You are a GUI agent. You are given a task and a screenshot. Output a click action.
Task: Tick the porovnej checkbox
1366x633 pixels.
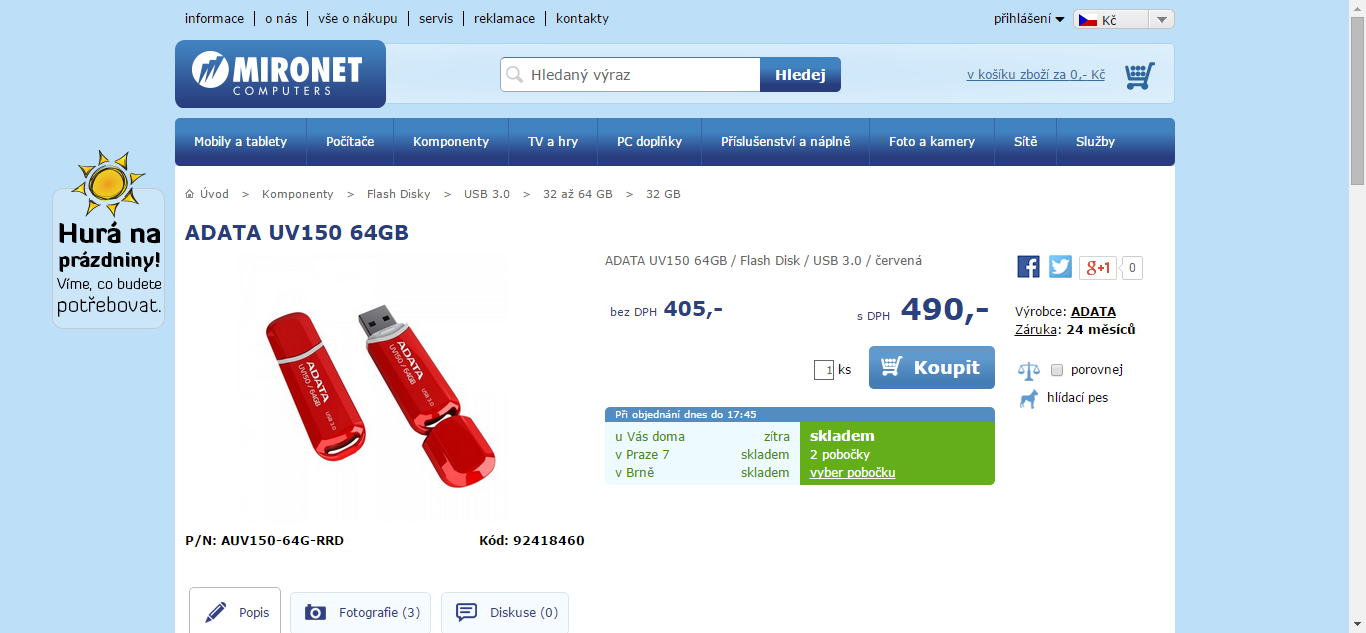(x=1057, y=370)
